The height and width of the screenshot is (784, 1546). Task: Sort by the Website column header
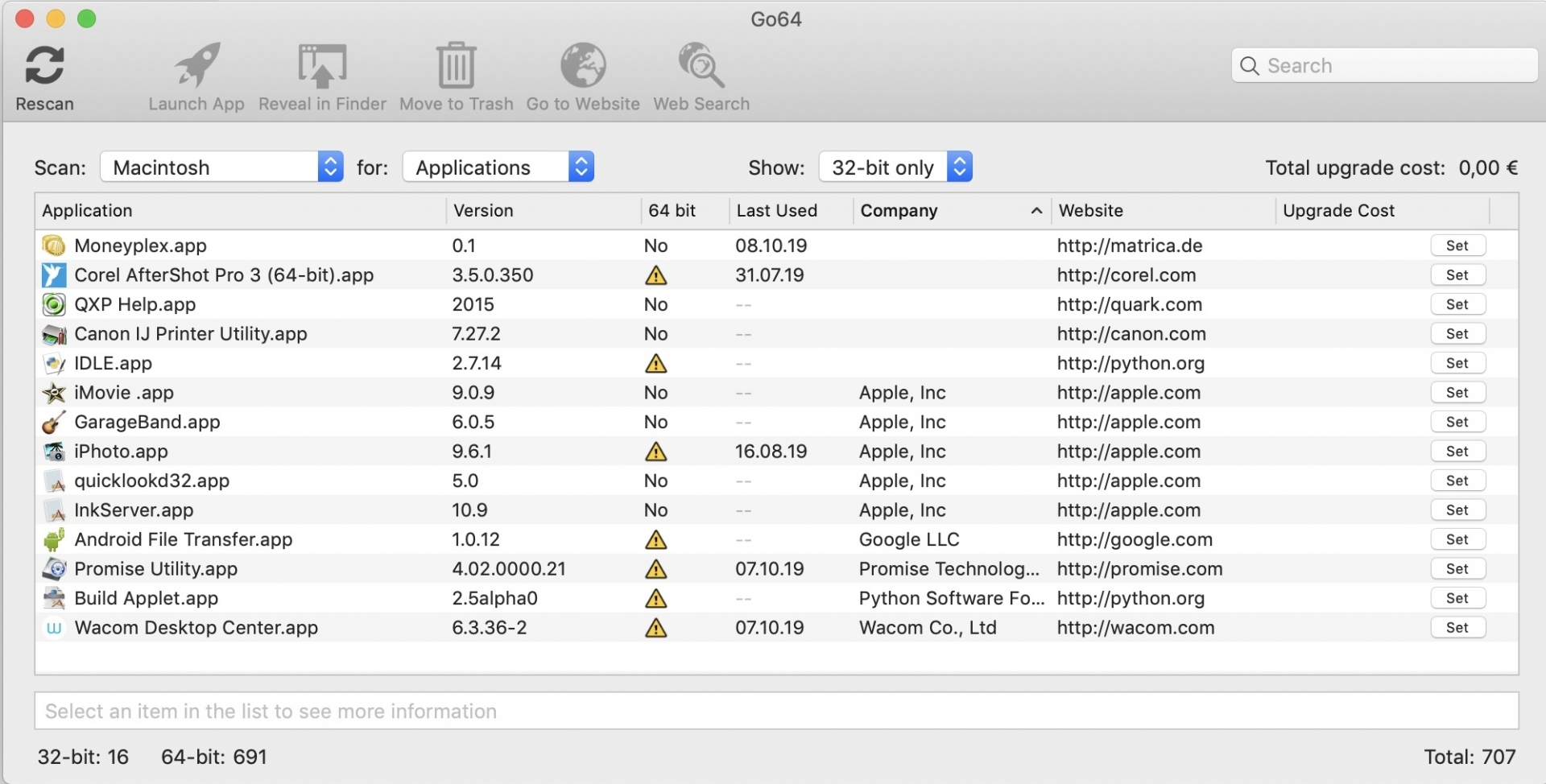coord(1164,211)
